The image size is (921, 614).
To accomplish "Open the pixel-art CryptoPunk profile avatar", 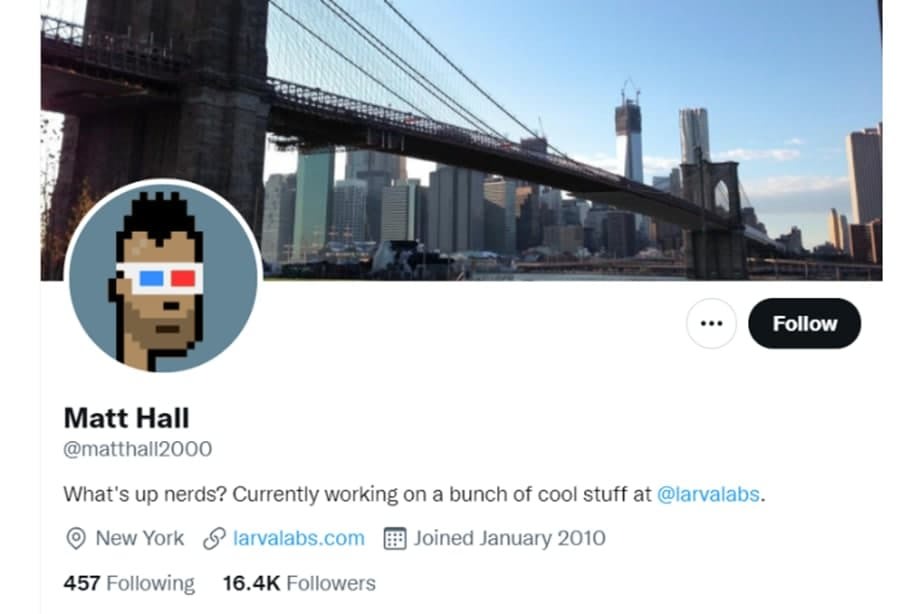I will point(163,277).
